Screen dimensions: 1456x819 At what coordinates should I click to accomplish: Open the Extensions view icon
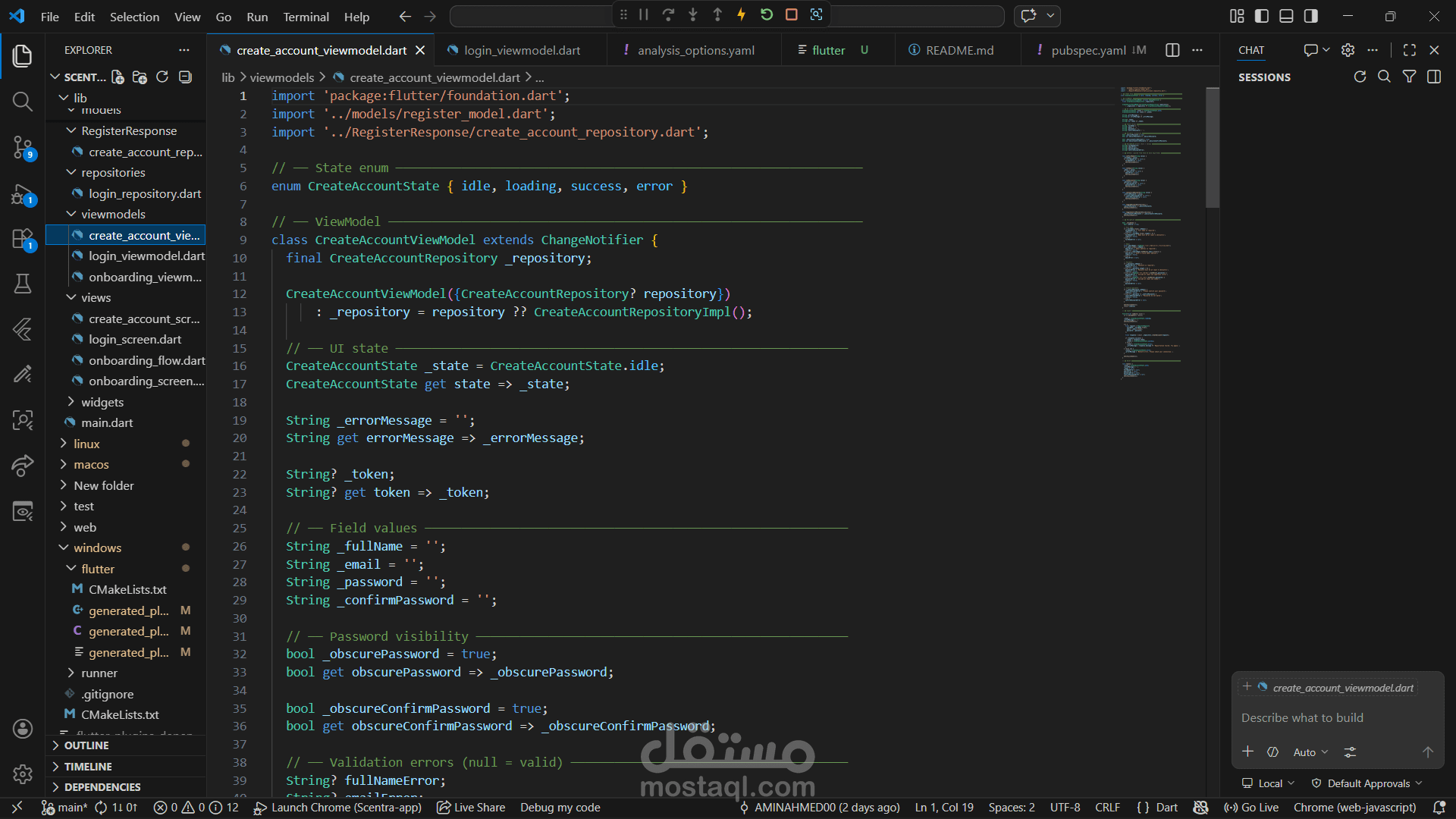23,239
